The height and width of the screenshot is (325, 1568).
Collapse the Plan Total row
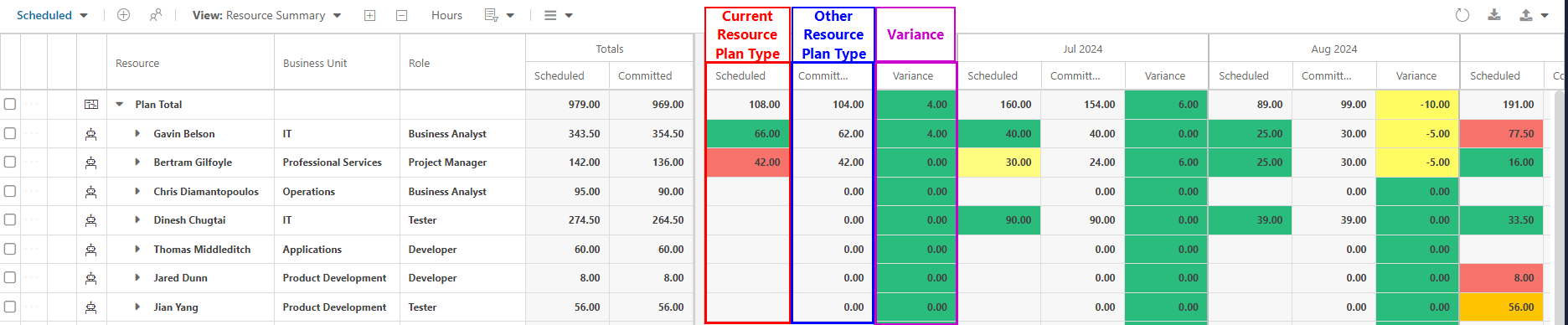(119, 105)
